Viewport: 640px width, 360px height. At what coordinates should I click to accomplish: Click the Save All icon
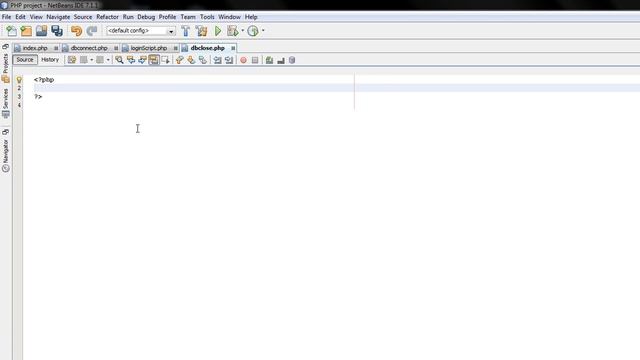pyautogui.click(x=57, y=31)
